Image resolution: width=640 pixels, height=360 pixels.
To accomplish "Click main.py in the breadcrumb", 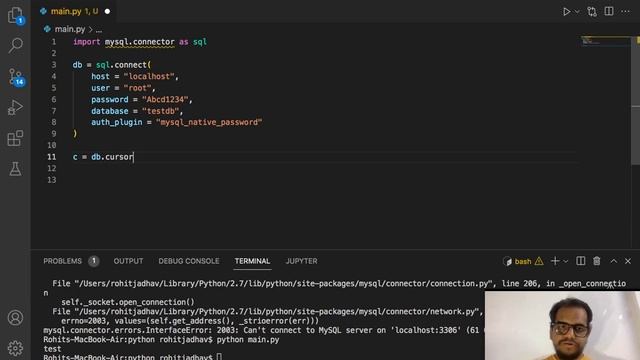I will (70, 29).
